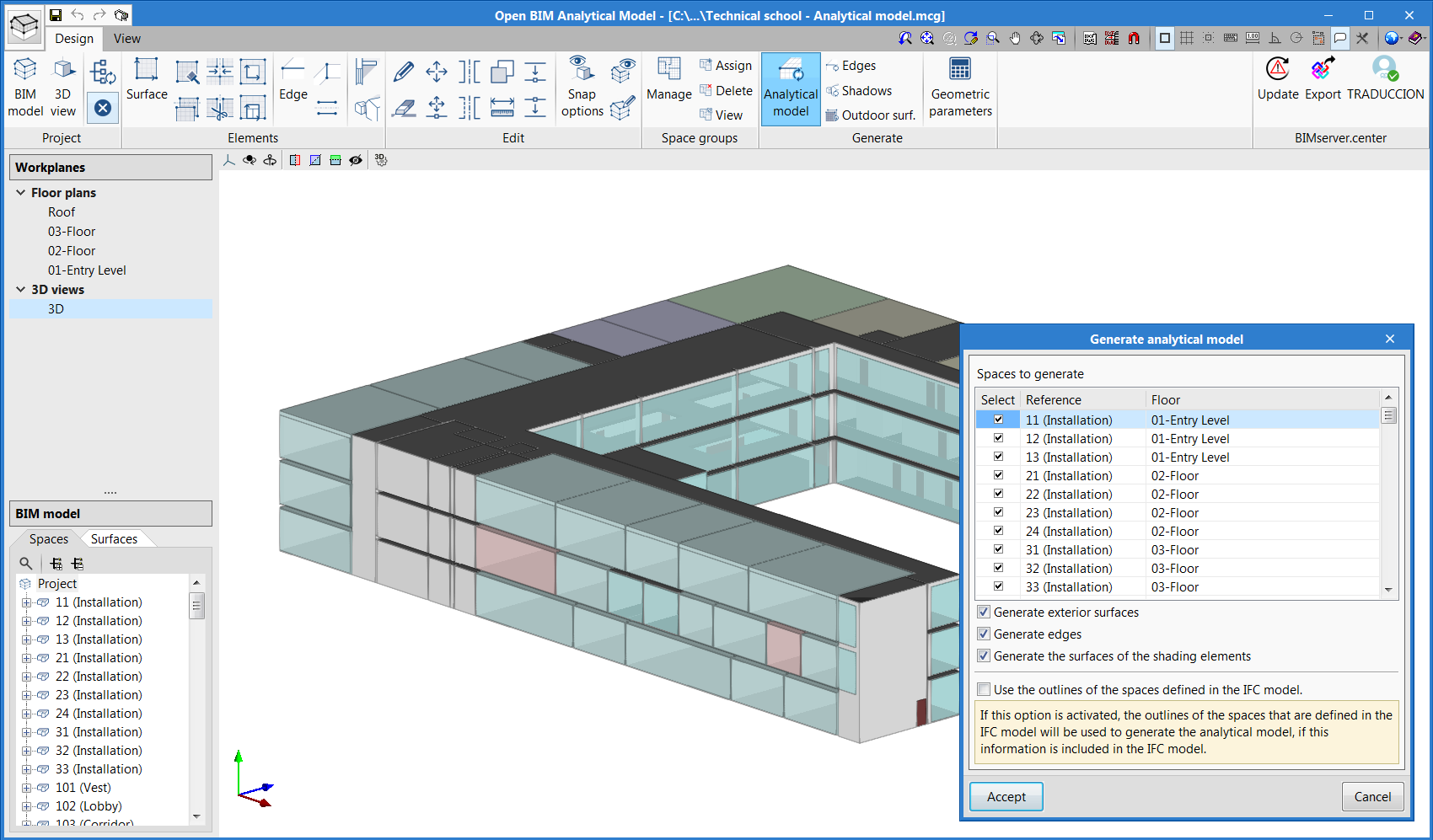Collapse the Floor plans tree

pos(20,192)
